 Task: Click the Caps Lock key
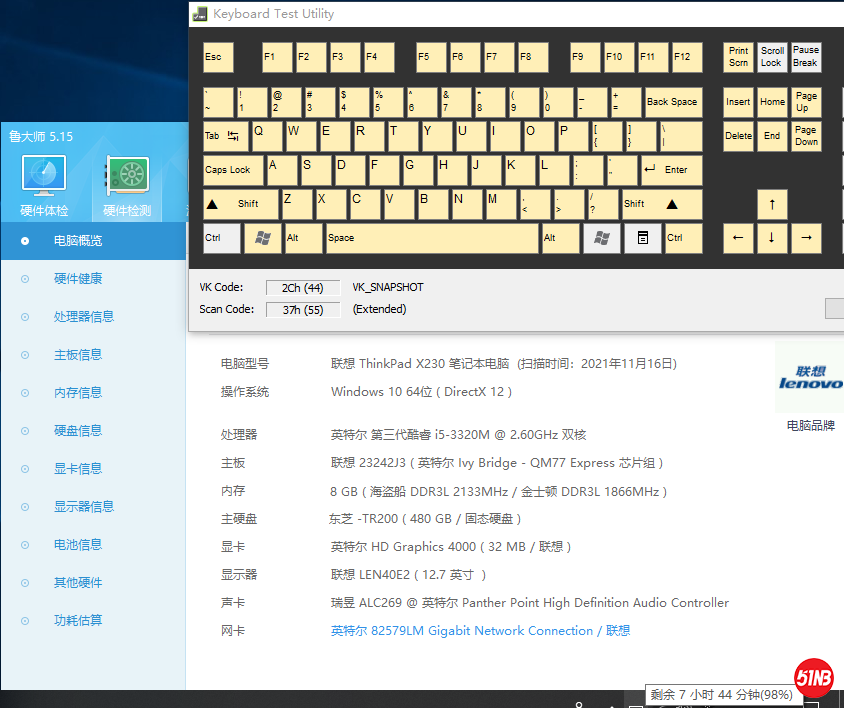(x=233, y=170)
